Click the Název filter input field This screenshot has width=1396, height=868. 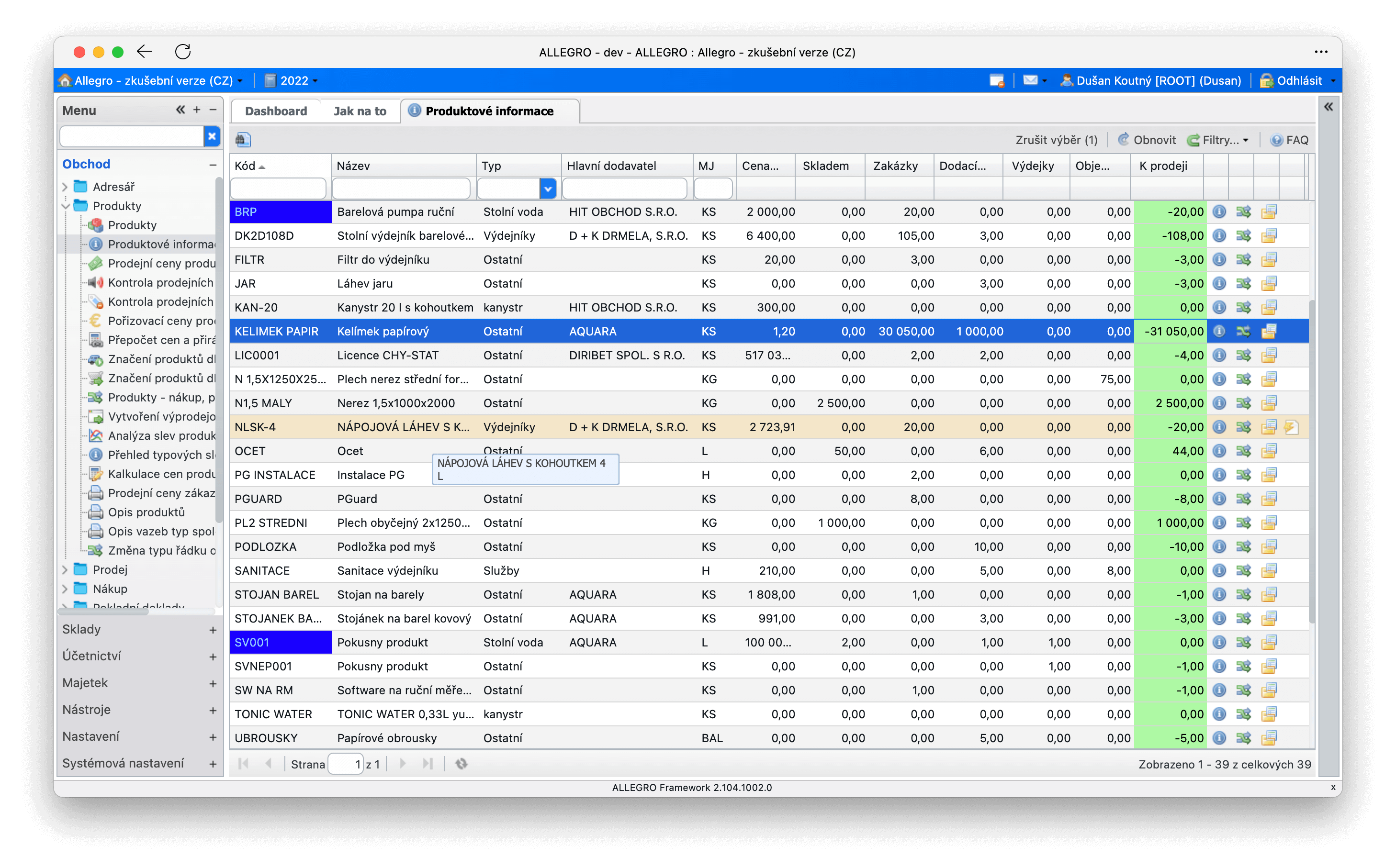tap(401, 189)
